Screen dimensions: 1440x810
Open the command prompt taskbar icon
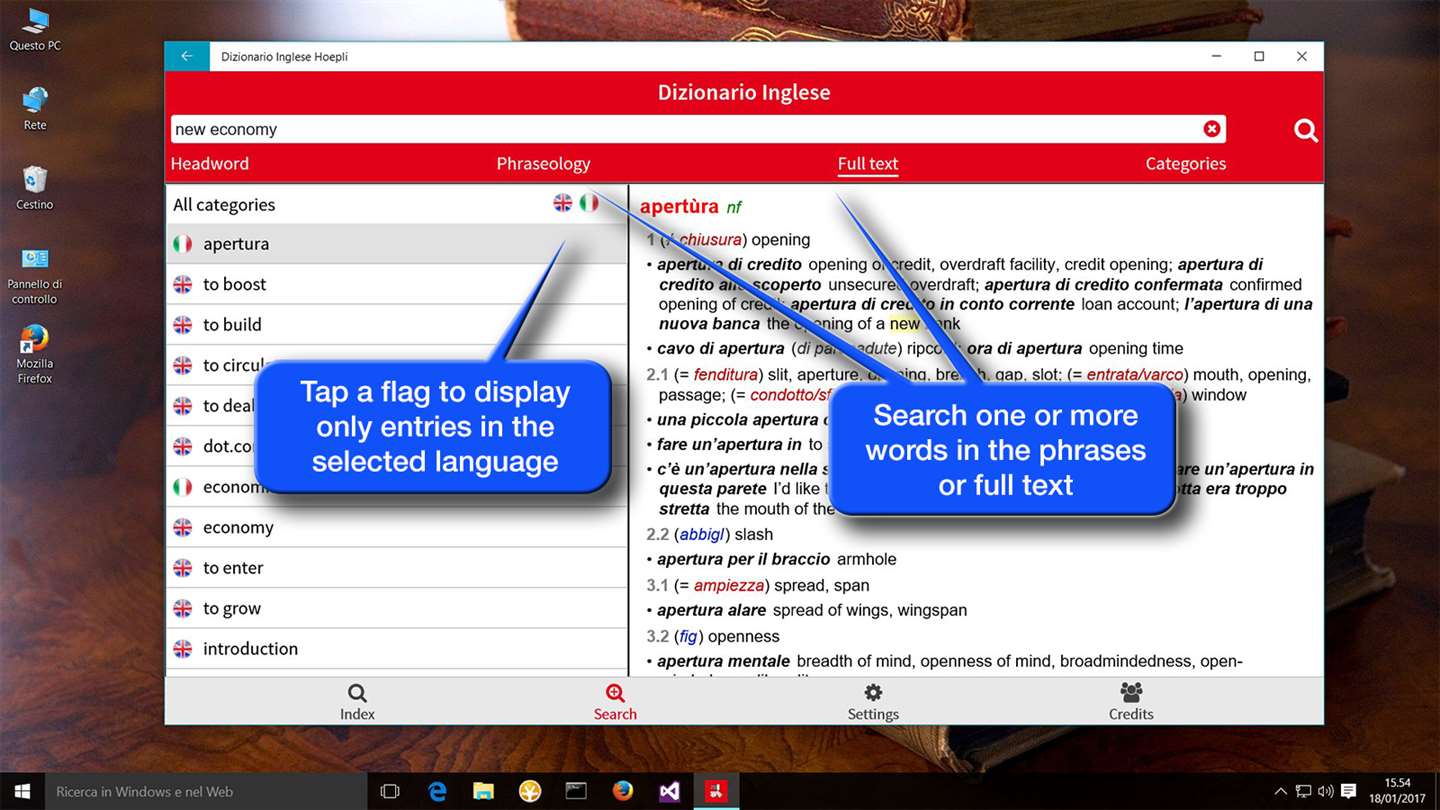point(576,791)
